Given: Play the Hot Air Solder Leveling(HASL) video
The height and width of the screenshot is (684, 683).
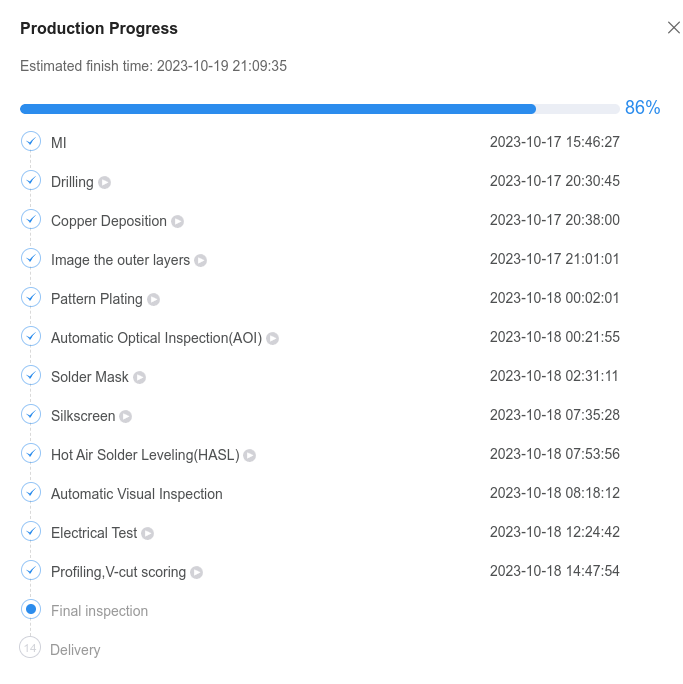Looking at the screenshot, I should (x=249, y=455).
